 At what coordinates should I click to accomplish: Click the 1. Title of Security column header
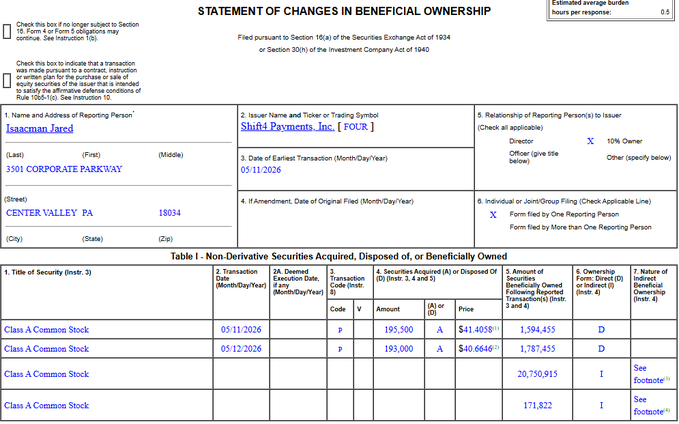click(48, 272)
